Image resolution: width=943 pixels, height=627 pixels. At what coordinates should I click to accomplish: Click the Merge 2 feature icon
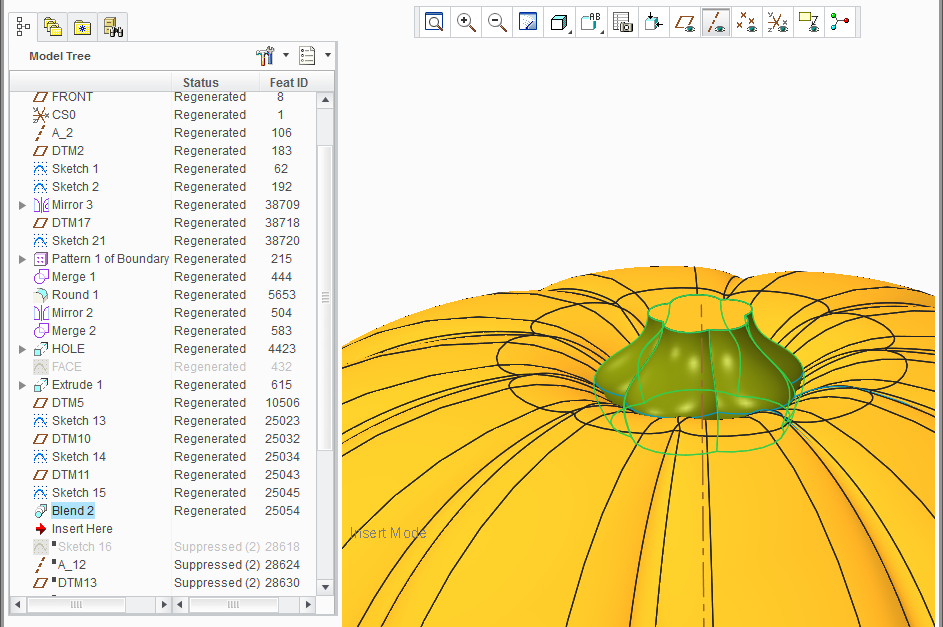[x=41, y=331]
